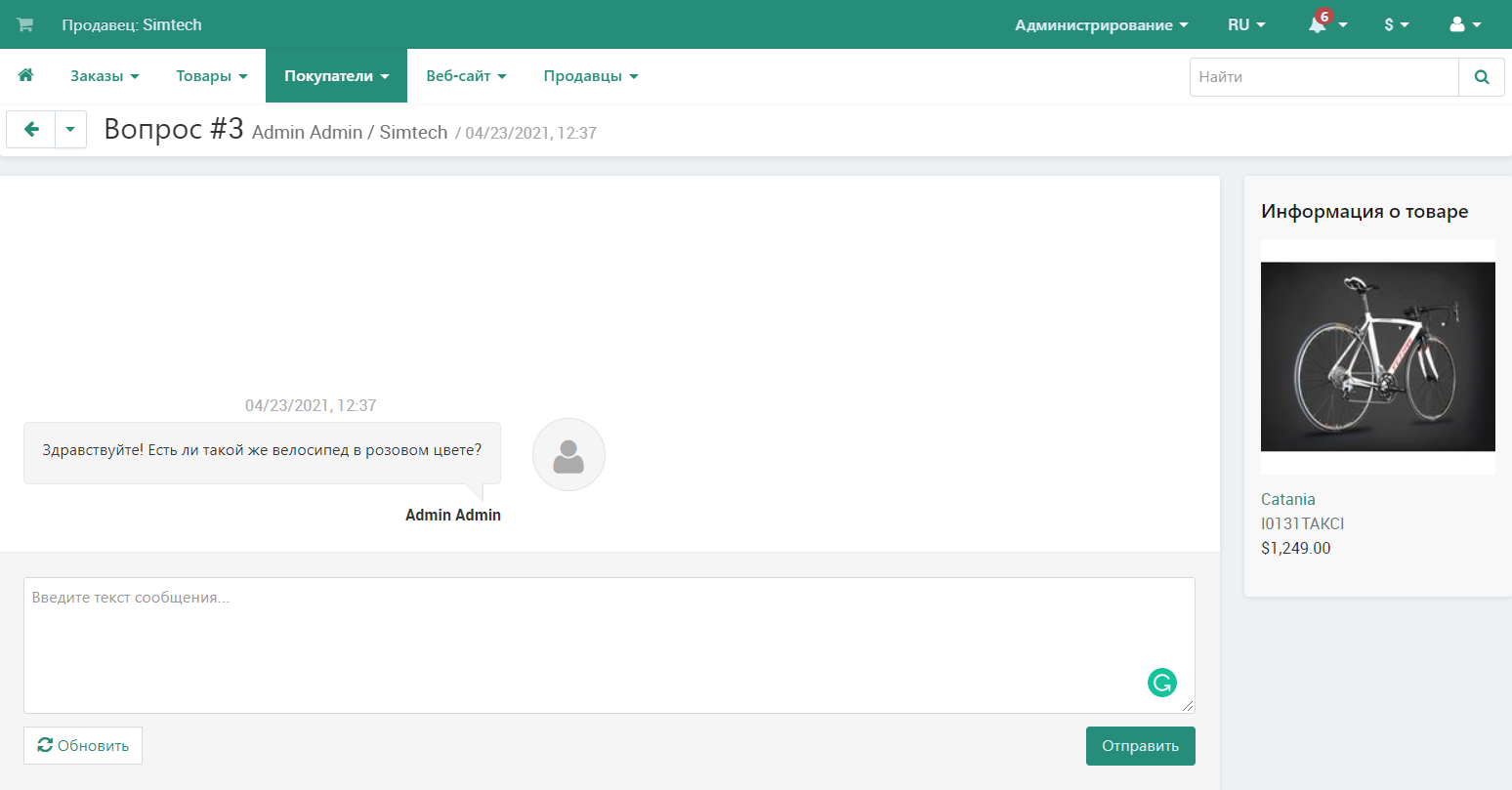Click the Обновить refresh button

[x=83, y=745]
